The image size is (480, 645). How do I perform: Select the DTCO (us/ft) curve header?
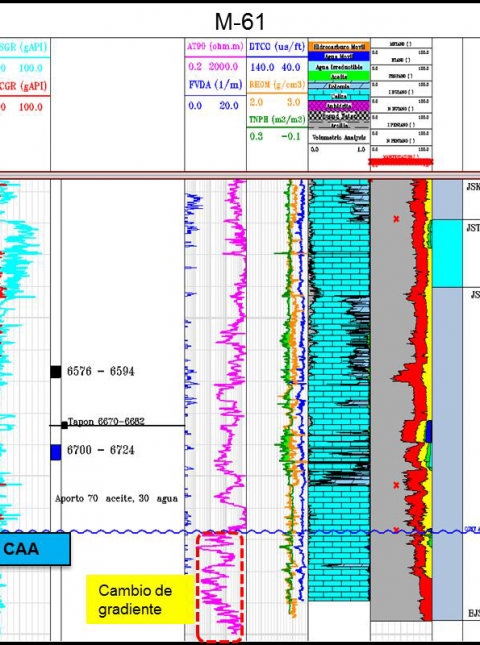click(277, 46)
